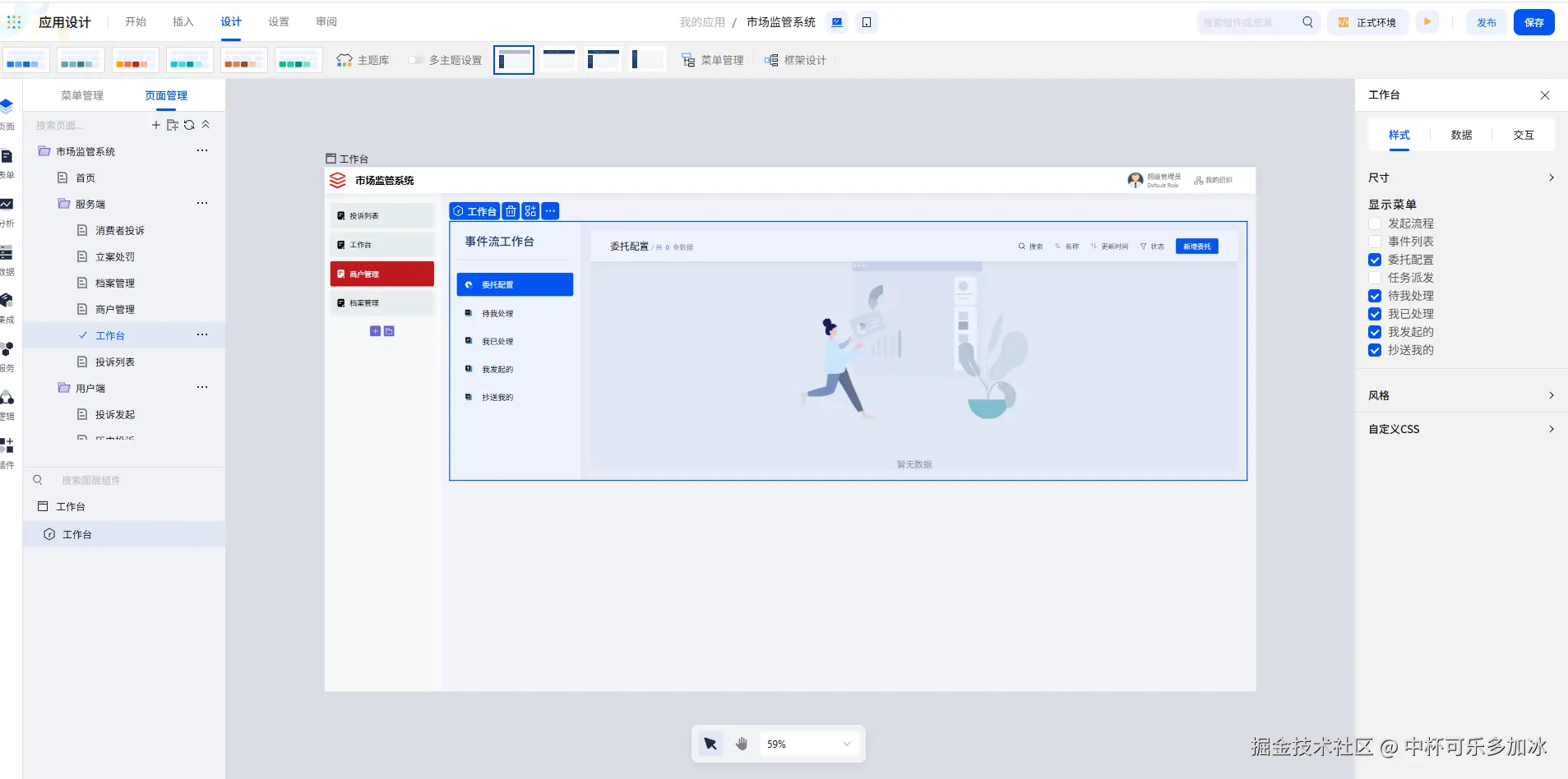Switch to mobile preview mode icon
This screenshot has width=1568, height=779.
coord(867,22)
